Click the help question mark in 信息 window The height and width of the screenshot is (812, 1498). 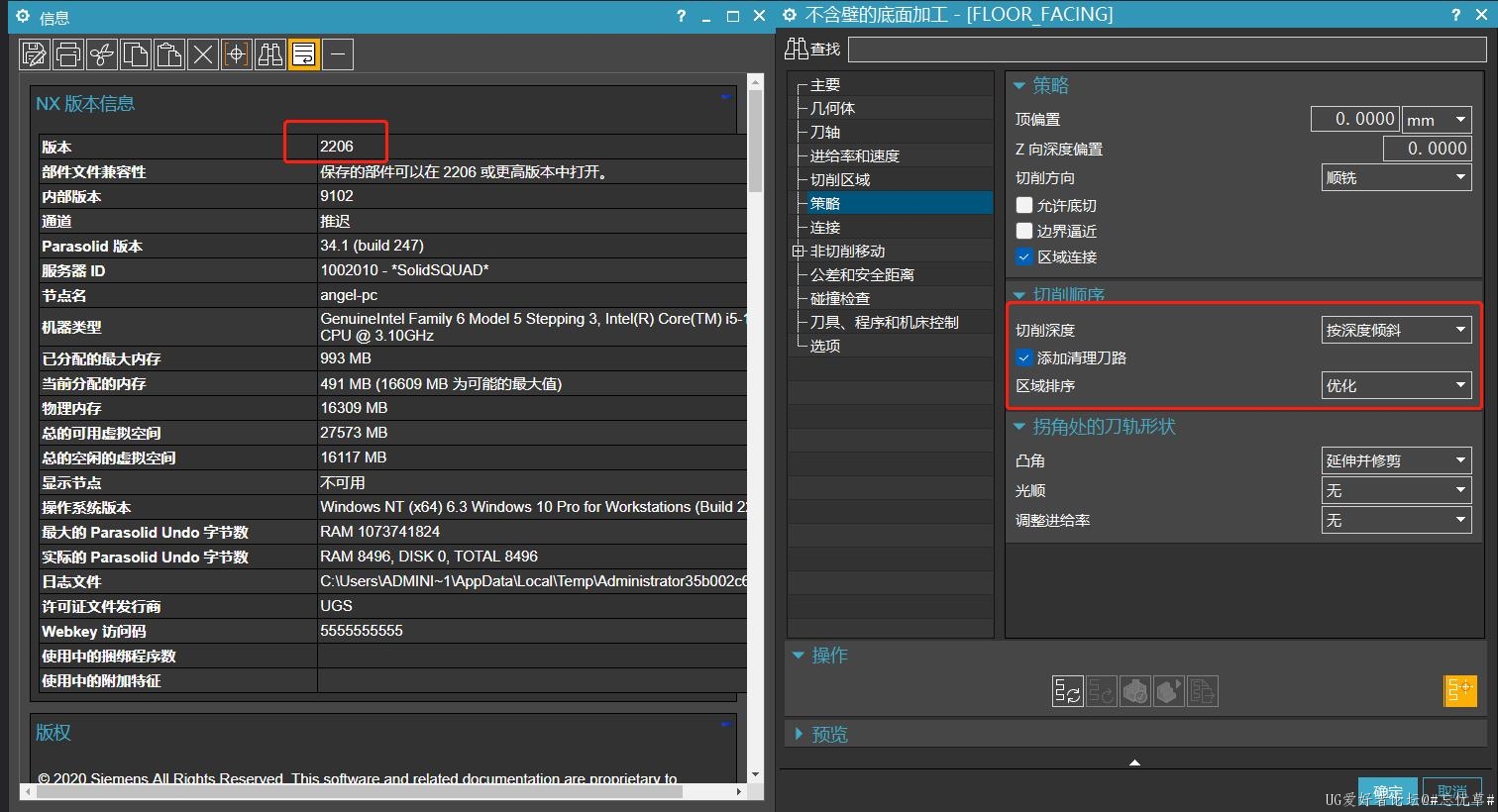681,16
